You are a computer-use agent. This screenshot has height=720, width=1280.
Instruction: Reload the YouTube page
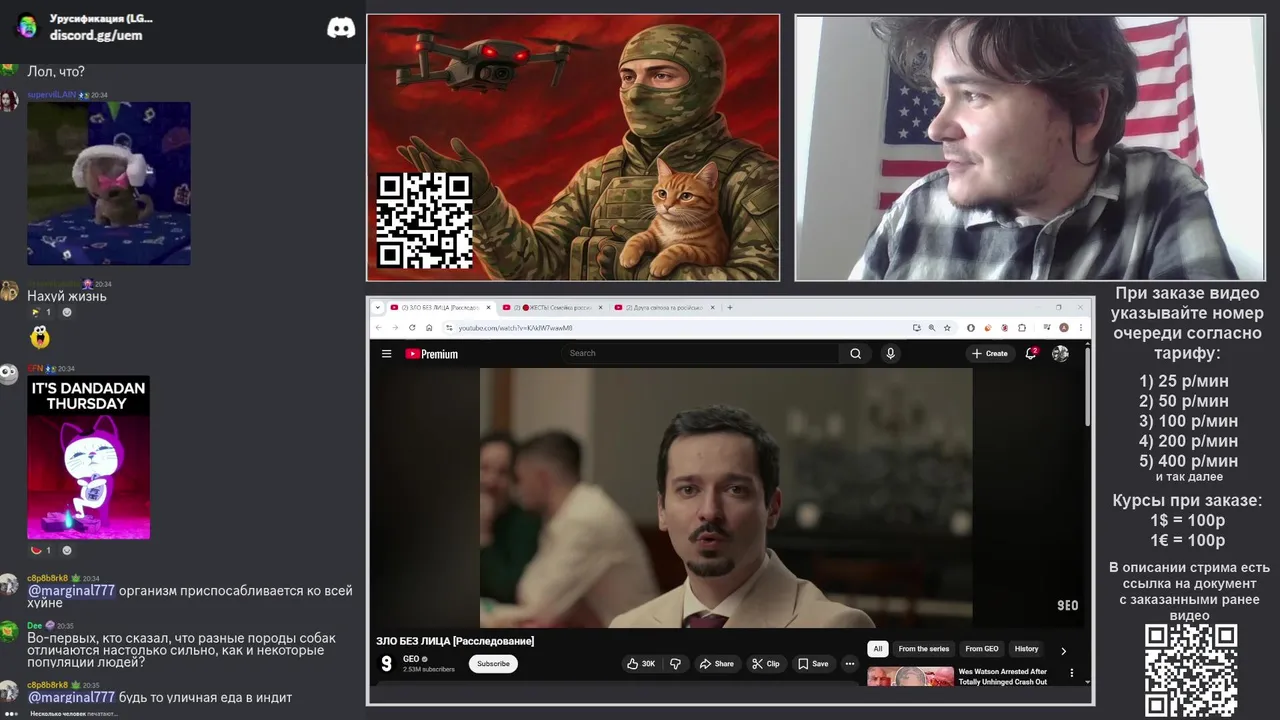click(x=412, y=327)
